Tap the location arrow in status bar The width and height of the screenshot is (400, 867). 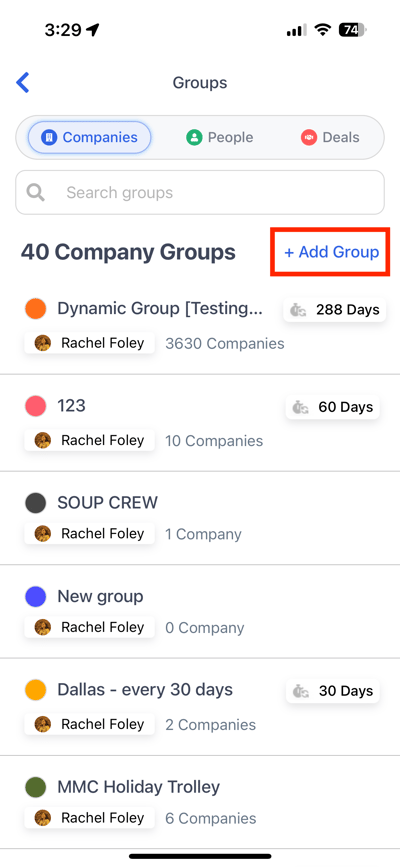coord(93,30)
